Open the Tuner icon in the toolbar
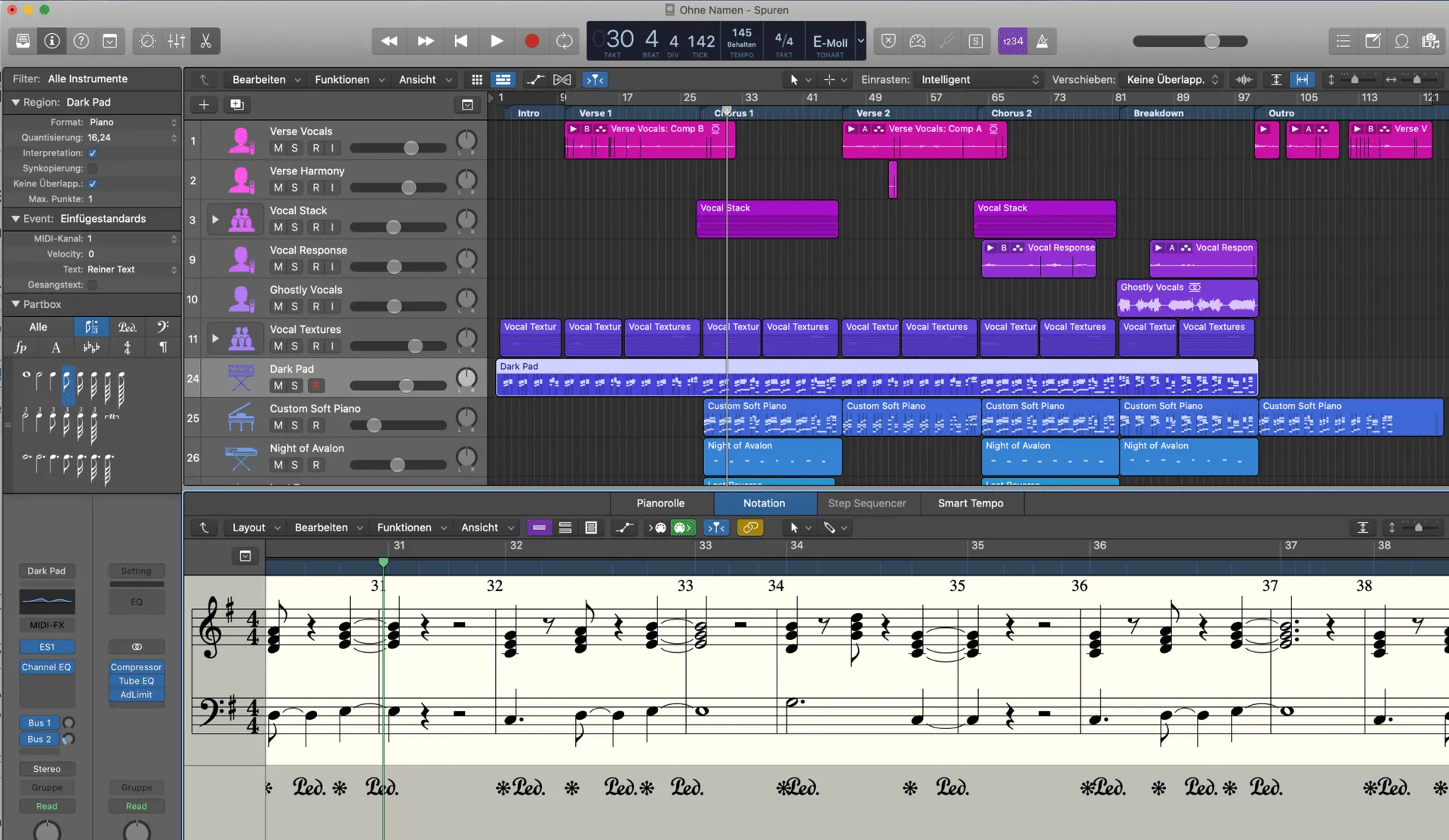 946,41
